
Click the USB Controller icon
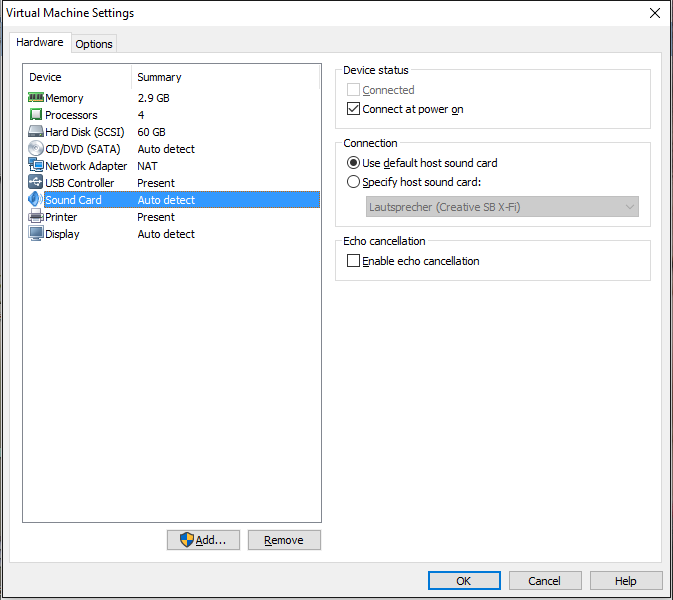(36, 182)
